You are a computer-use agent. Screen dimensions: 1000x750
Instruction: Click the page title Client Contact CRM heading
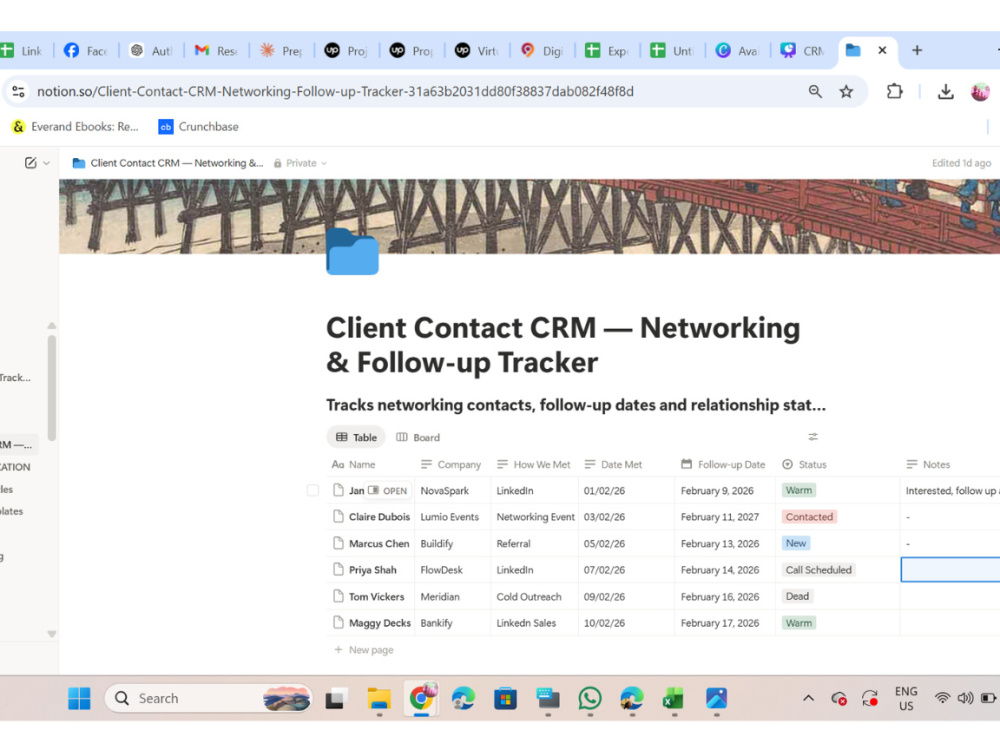pyautogui.click(x=562, y=345)
